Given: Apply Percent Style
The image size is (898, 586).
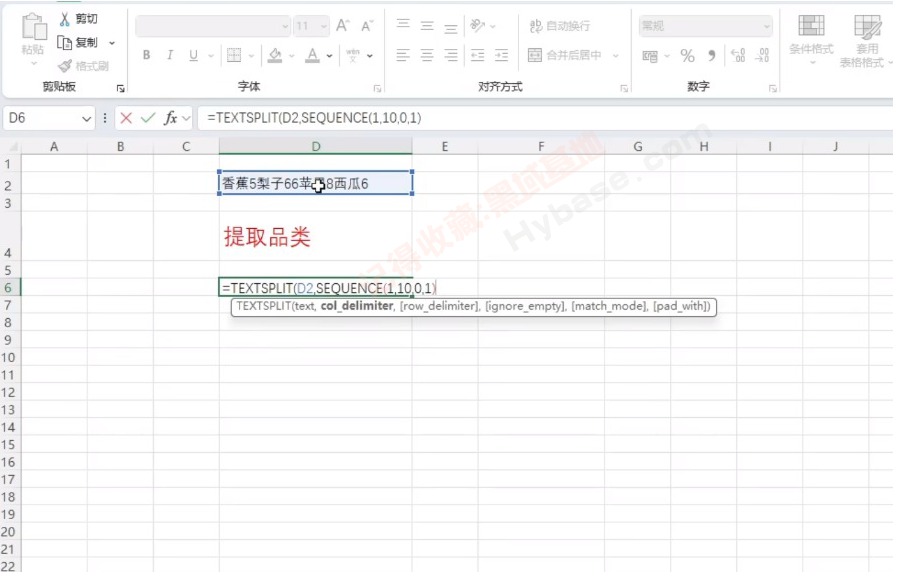Looking at the screenshot, I should tap(687, 56).
